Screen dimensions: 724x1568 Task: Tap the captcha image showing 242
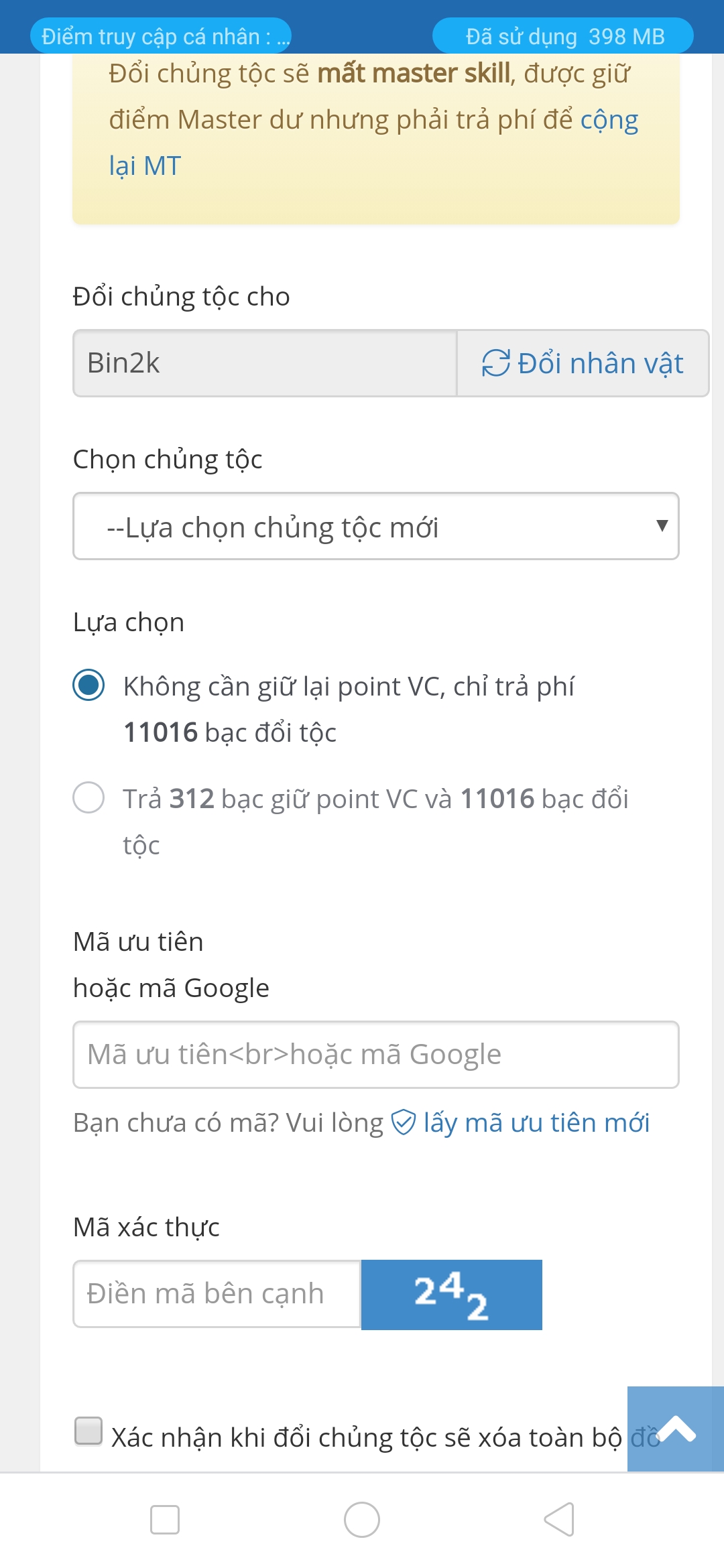[x=451, y=1295]
